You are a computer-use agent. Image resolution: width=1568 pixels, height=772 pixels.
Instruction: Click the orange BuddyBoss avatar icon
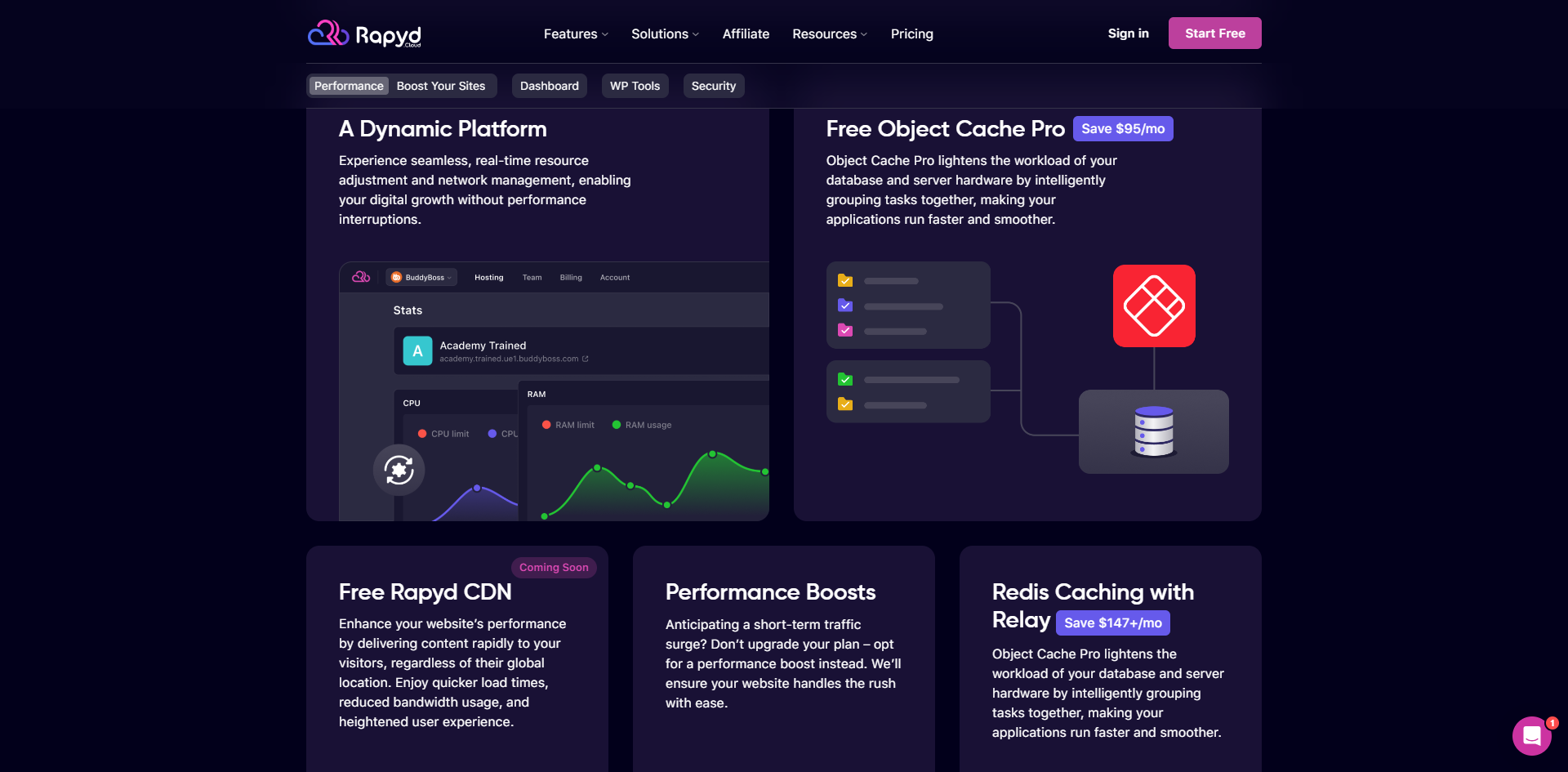[x=396, y=278]
